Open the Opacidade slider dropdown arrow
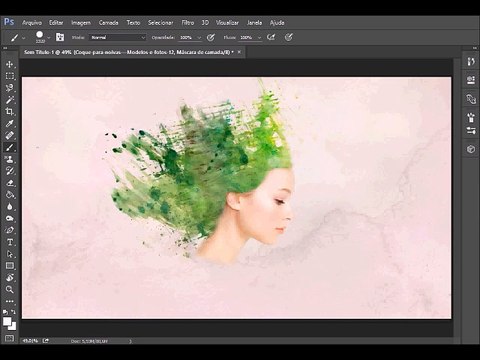This screenshot has width=480, height=360. pyautogui.click(x=199, y=38)
